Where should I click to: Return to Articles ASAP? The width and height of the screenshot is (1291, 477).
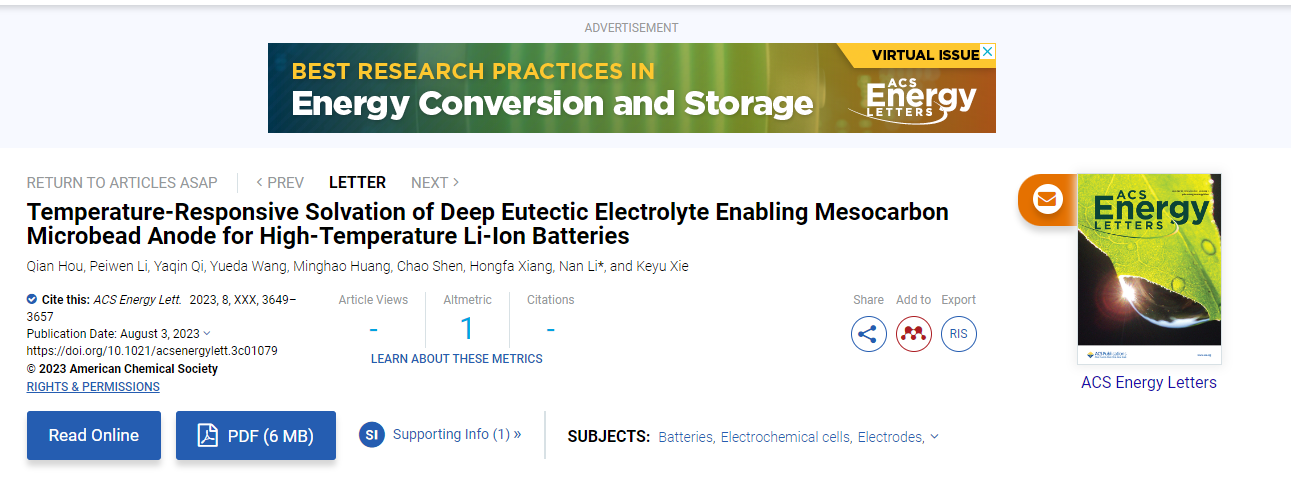pos(122,182)
